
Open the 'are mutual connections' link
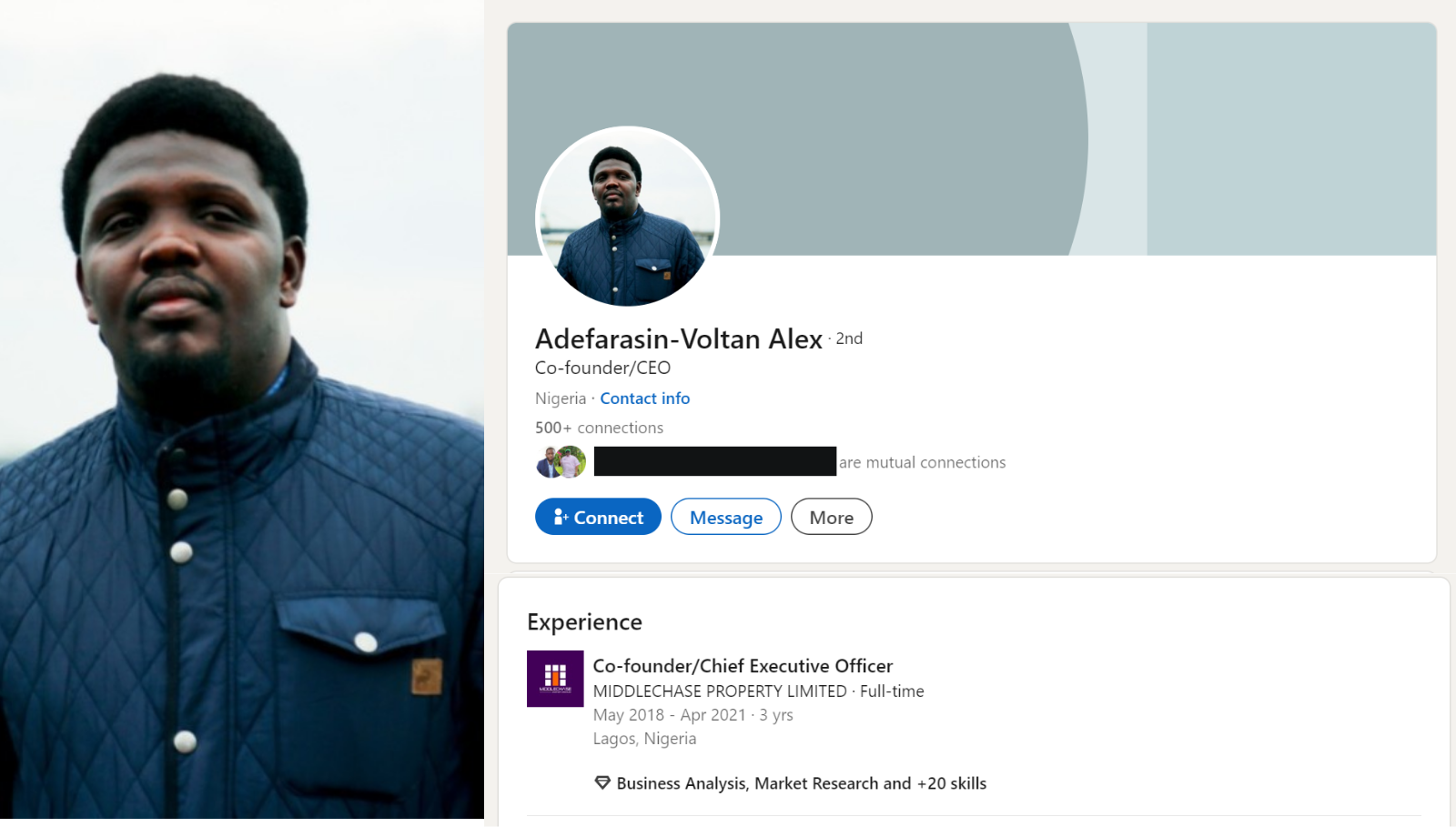click(x=923, y=462)
